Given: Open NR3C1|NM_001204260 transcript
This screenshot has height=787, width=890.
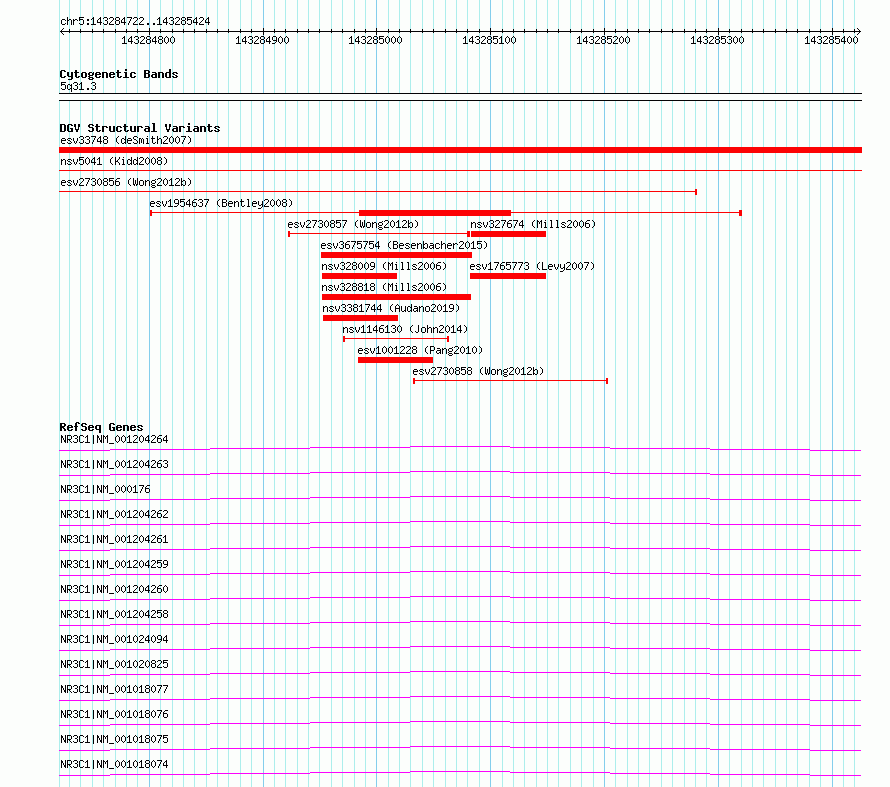Looking at the screenshot, I should pyautogui.click(x=114, y=589).
